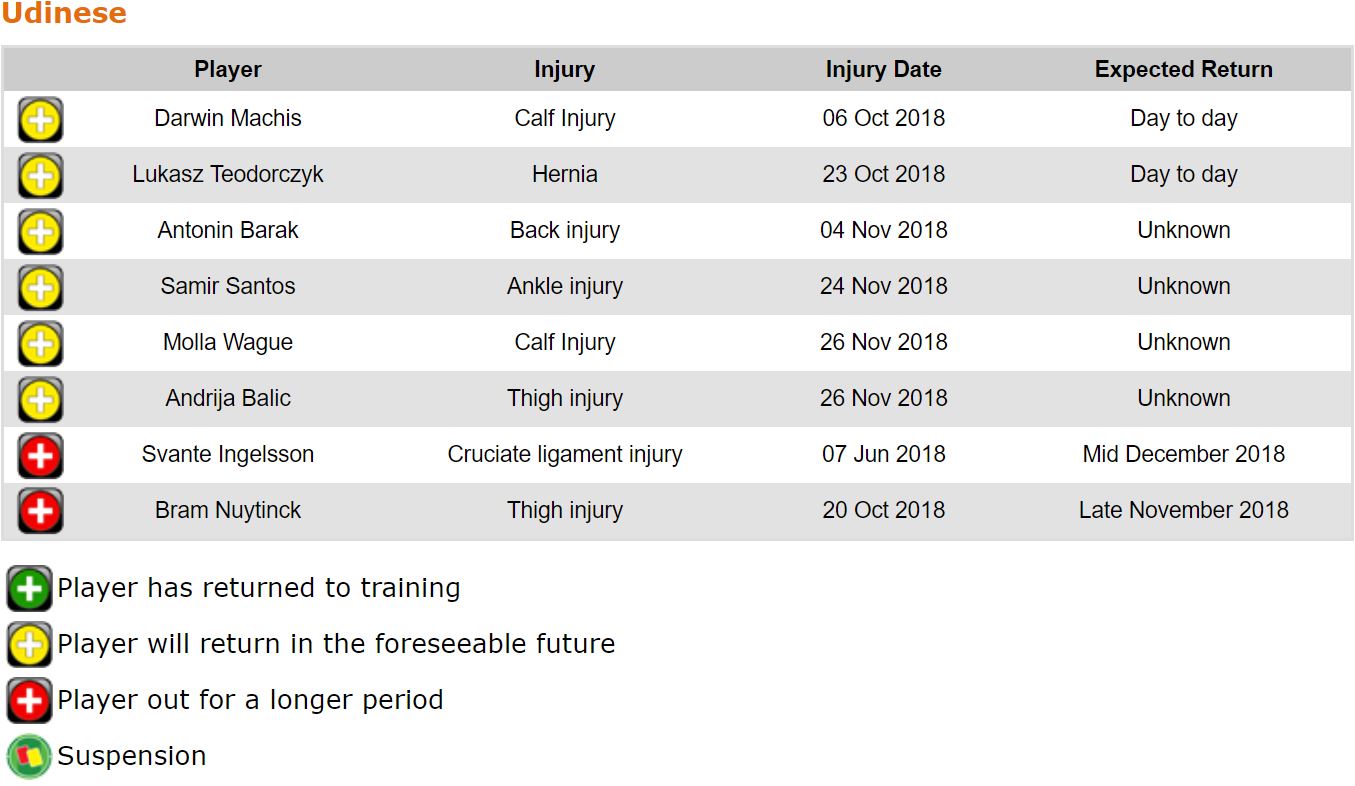Image resolution: width=1355 pixels, height=786 pixels.
Task: Click the Udinese team heading
Action: point(64,14)
